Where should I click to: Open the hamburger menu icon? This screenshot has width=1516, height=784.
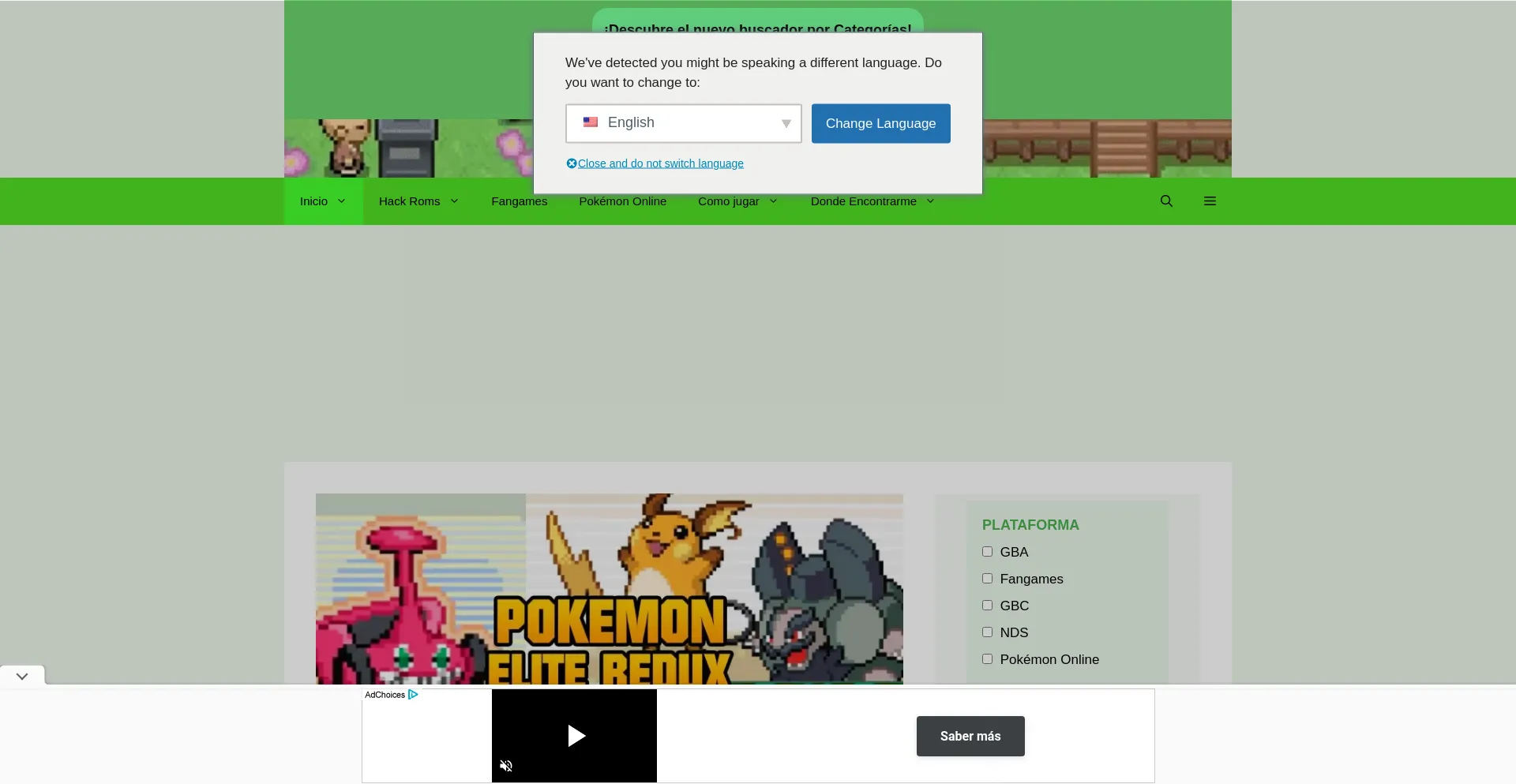(x=1210, y=201)
